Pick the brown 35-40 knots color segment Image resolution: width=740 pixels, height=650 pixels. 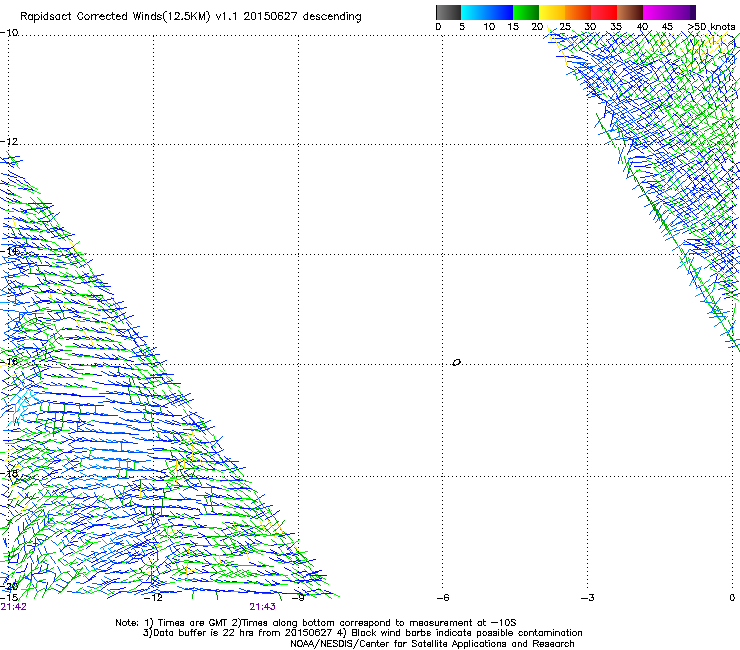point(630,12)
